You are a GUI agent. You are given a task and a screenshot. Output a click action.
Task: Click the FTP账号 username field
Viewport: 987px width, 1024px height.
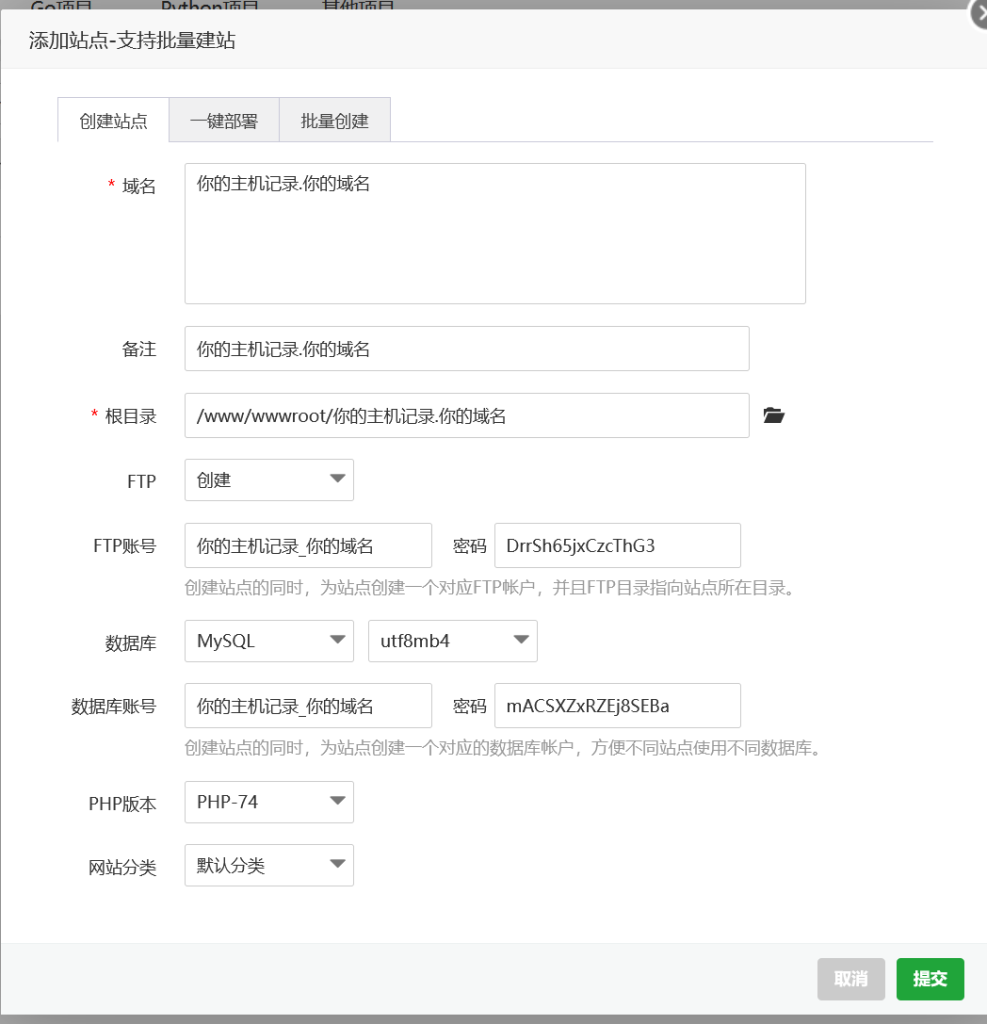[308, 546]
